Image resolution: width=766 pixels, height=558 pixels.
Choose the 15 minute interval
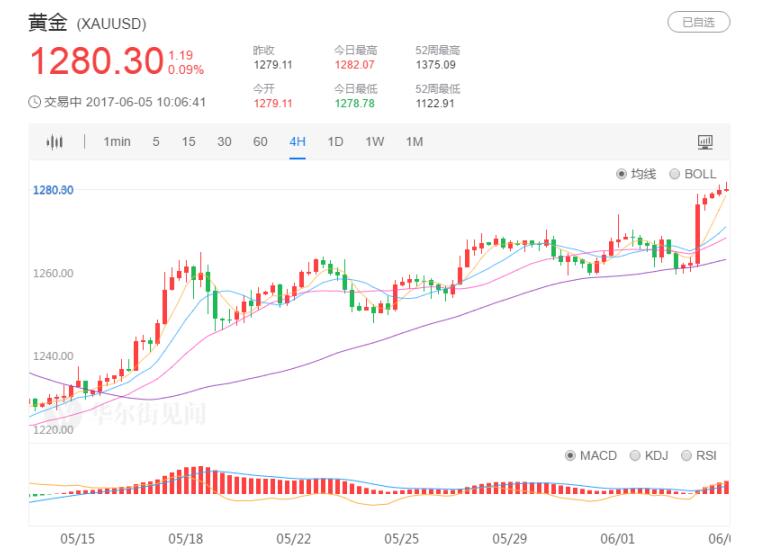pos(188,142)
